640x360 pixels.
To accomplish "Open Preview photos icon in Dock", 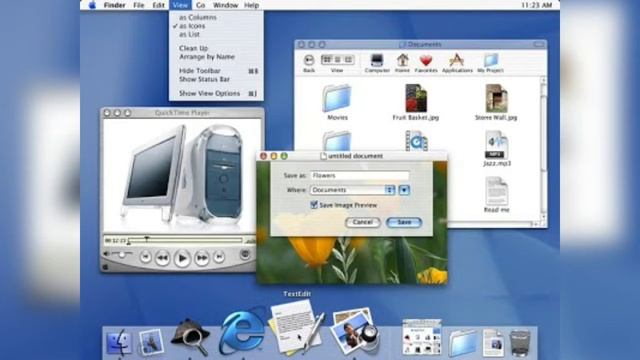I will pos(354,331).
